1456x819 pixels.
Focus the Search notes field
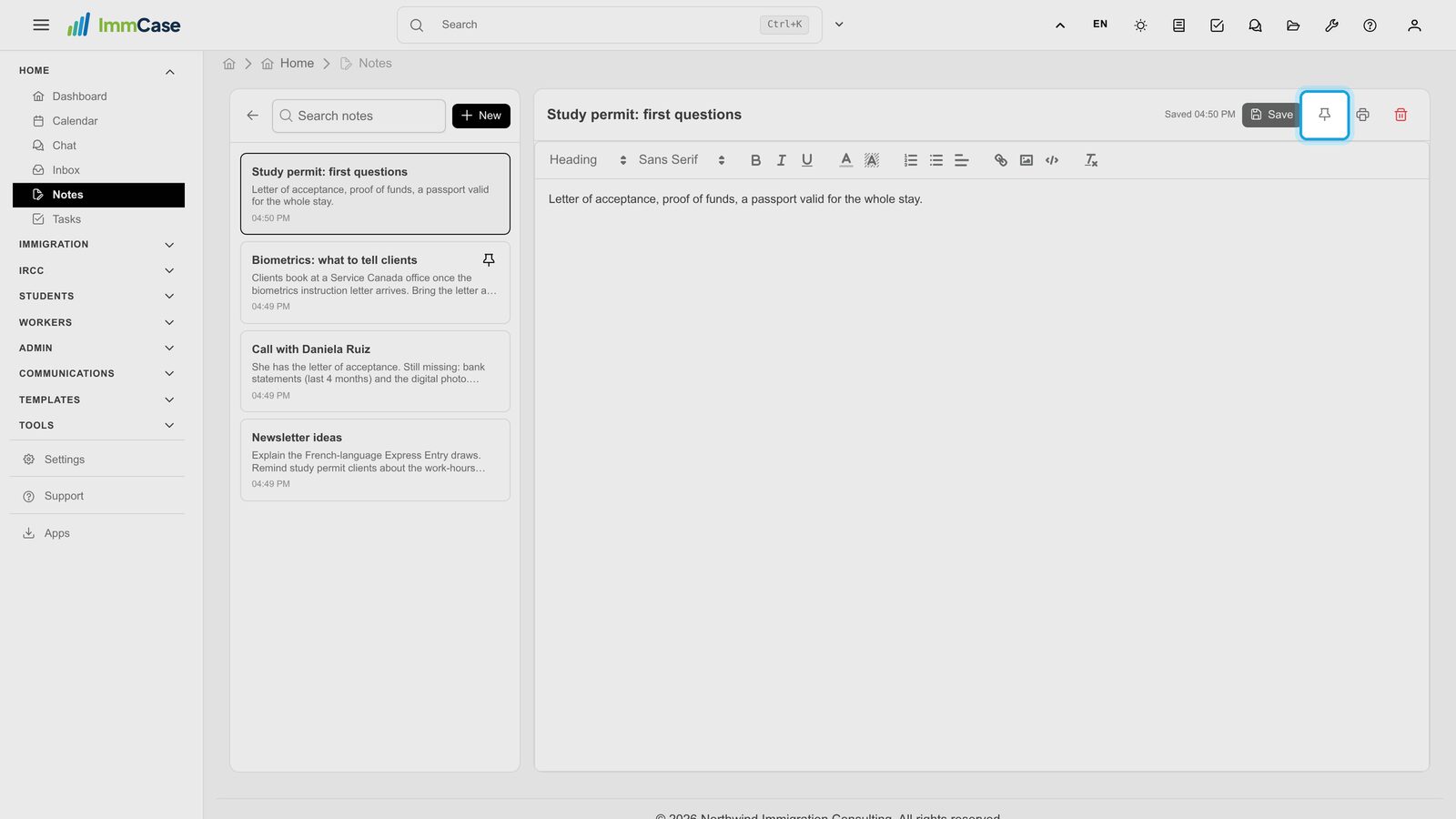[359, 116]
